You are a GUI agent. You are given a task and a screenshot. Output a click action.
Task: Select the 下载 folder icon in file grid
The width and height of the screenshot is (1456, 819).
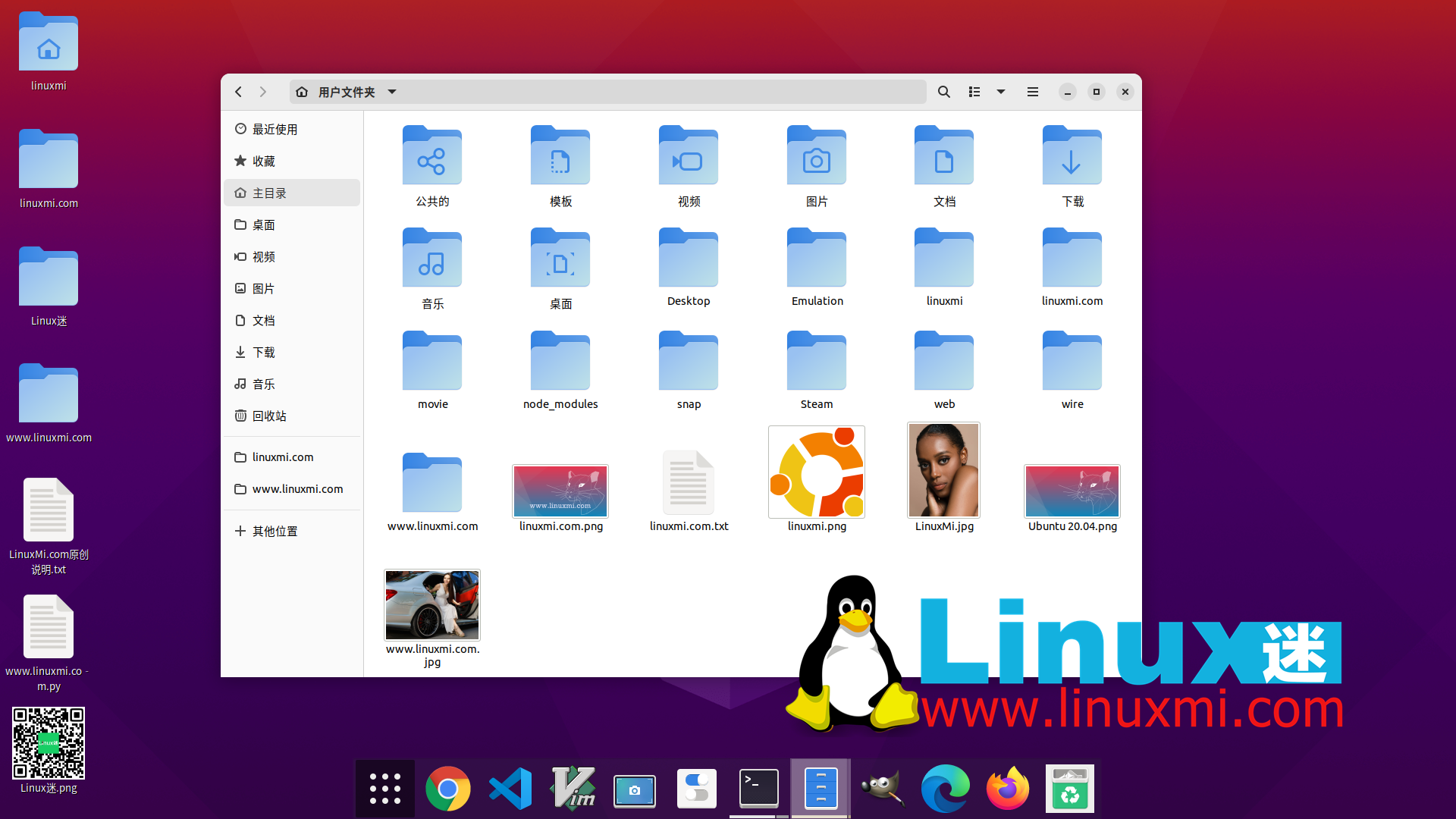(1072, 155)
